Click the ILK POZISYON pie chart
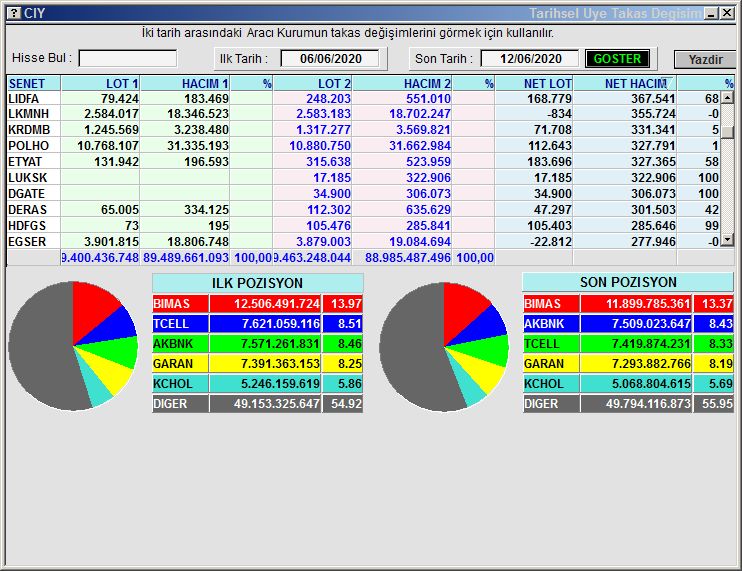The image size is (742, 571). click(73, 345)
